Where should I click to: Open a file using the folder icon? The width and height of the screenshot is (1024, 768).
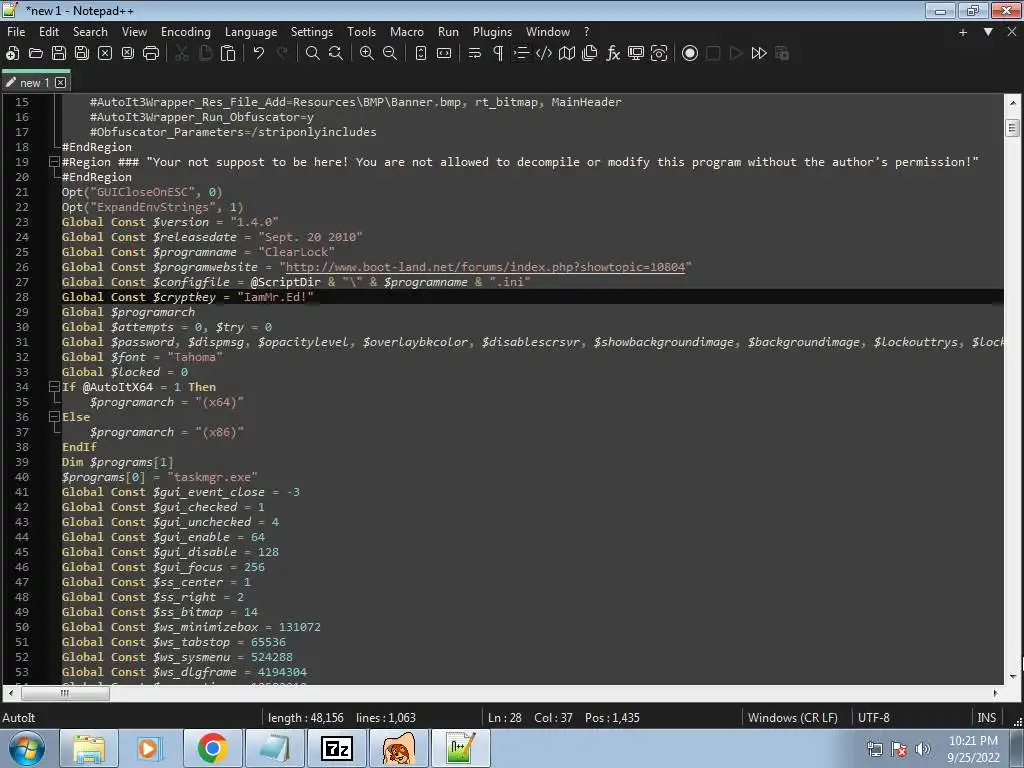[x=36, y=54]
